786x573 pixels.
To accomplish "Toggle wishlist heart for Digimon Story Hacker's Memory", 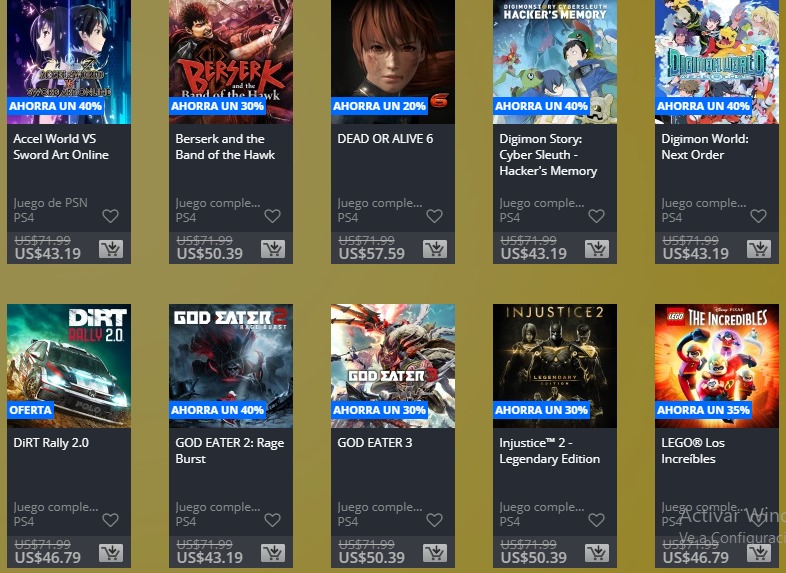I will pos(596,216).
